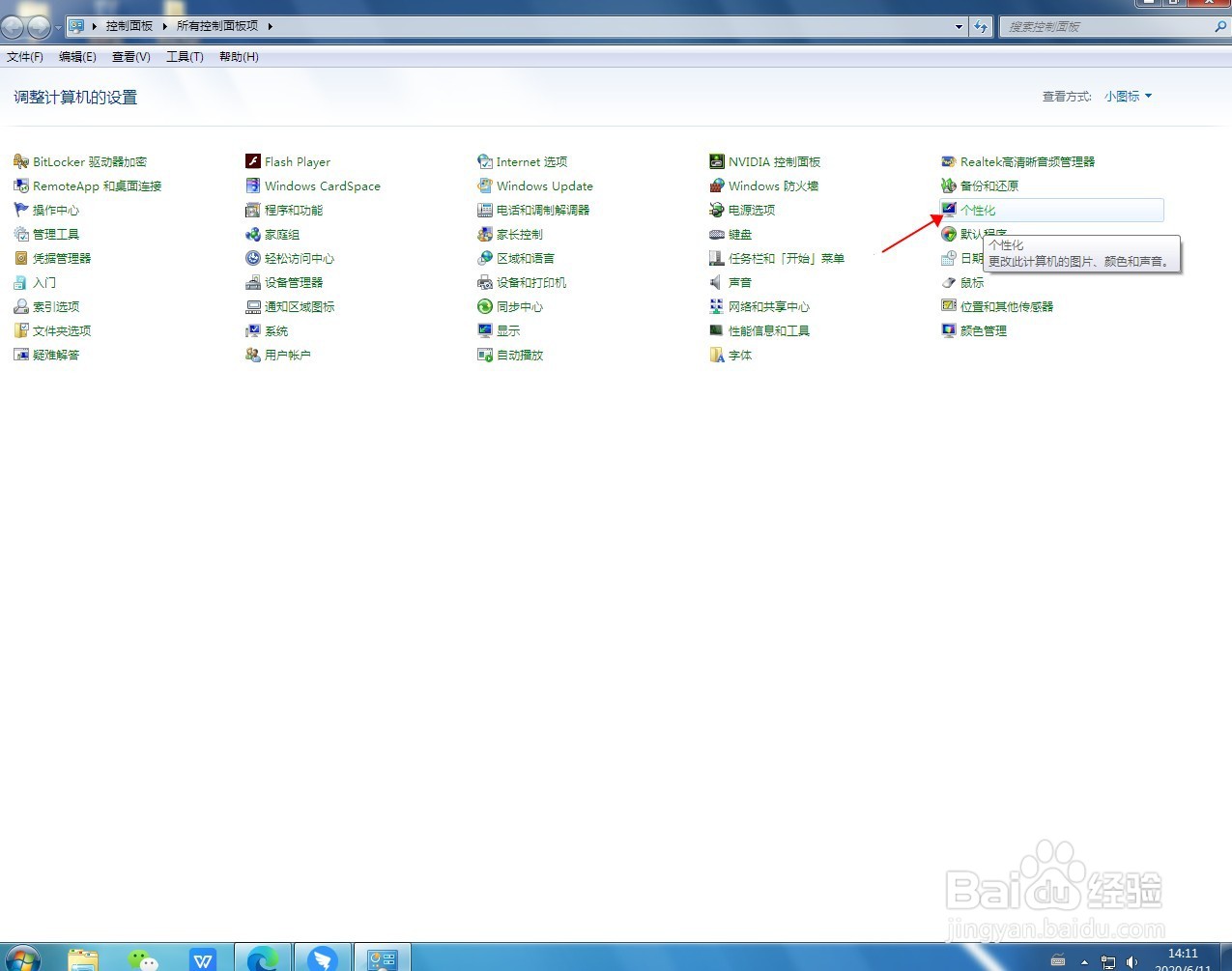Open the Internet 选项 globe icon
The image size is (1232, 971).
(x=485, y=161)
